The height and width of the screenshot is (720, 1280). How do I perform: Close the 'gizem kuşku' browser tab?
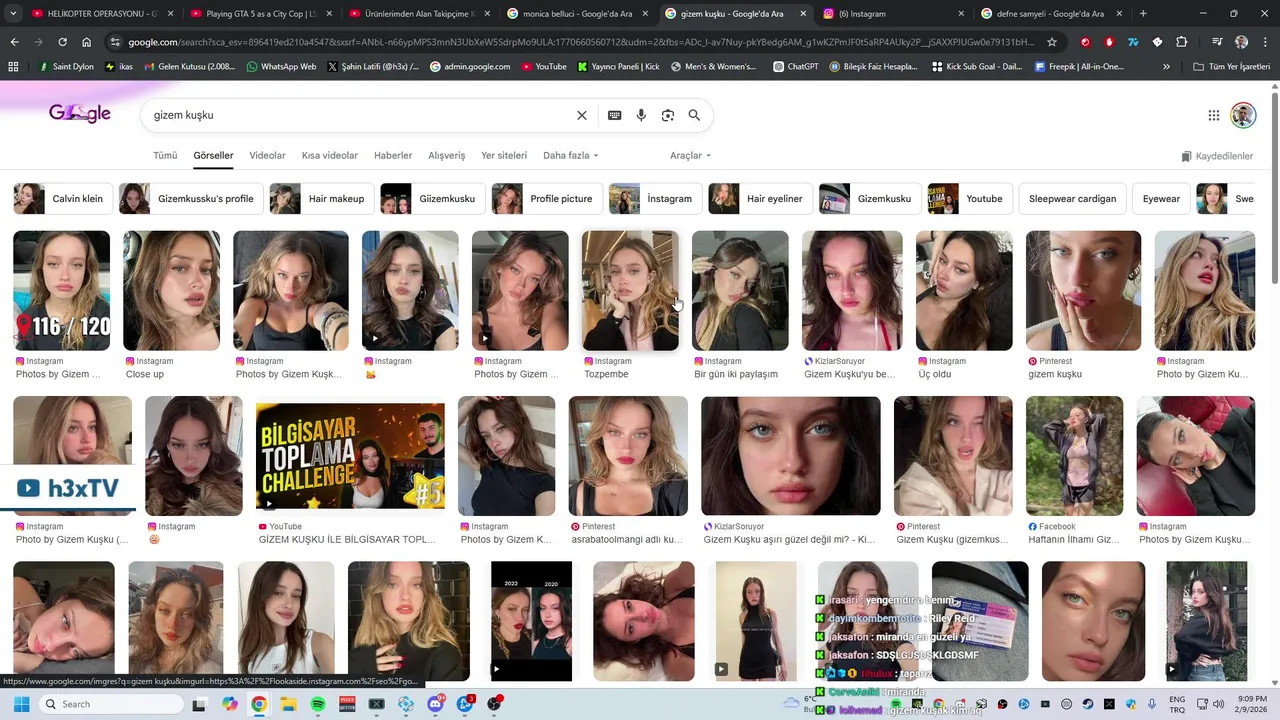802,14
